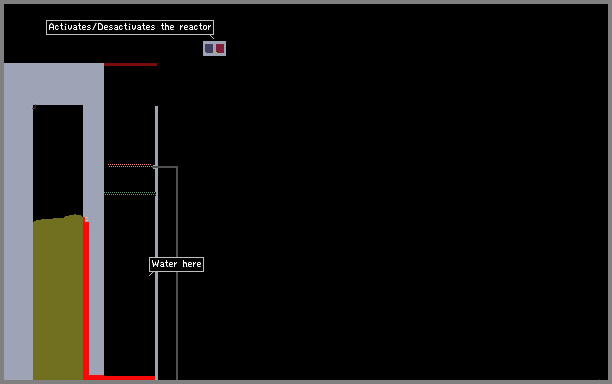Click the dark gray vertical wire

point(177,273)
